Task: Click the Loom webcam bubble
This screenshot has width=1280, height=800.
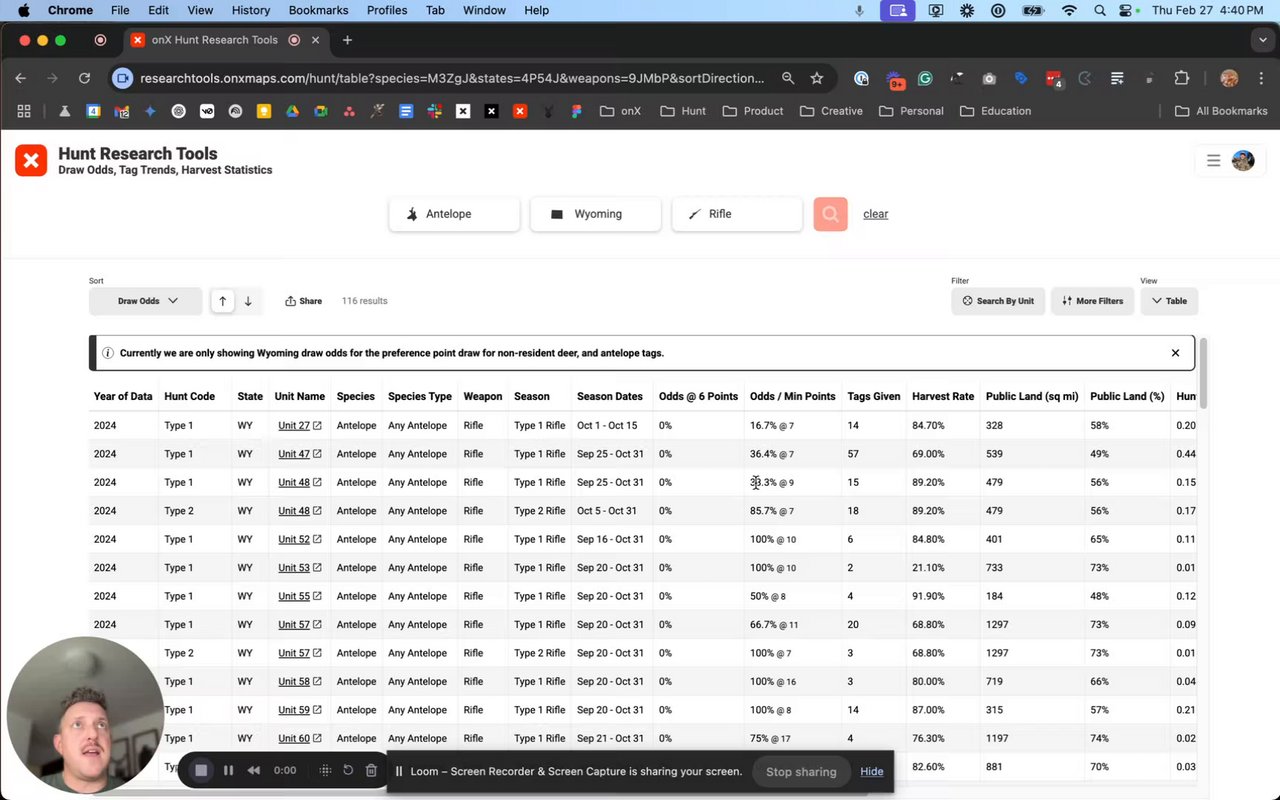Action: click(x=84, y=715)
